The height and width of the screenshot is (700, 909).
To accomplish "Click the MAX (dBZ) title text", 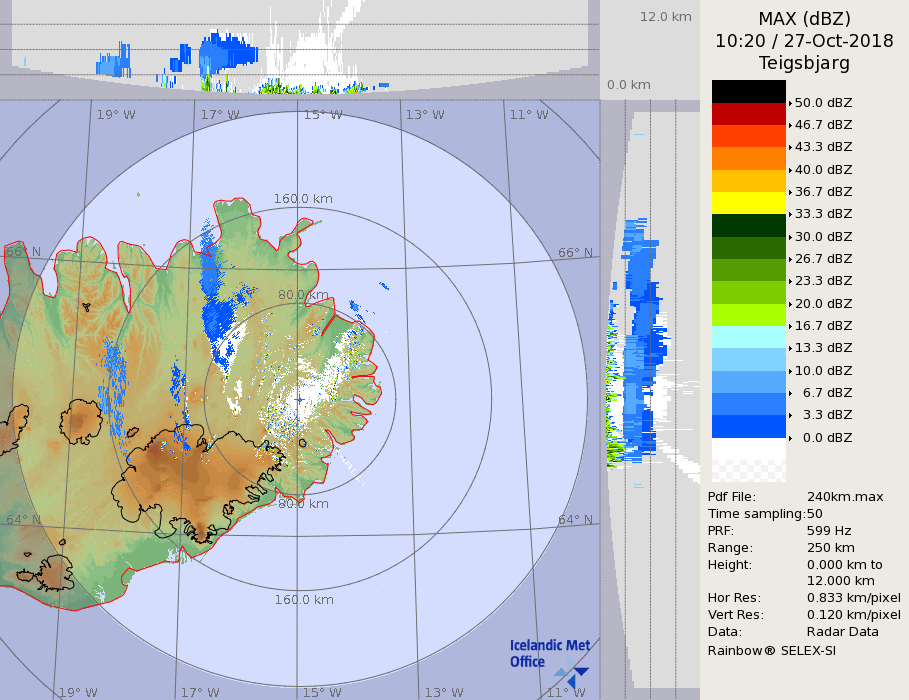I will (803, 19).
